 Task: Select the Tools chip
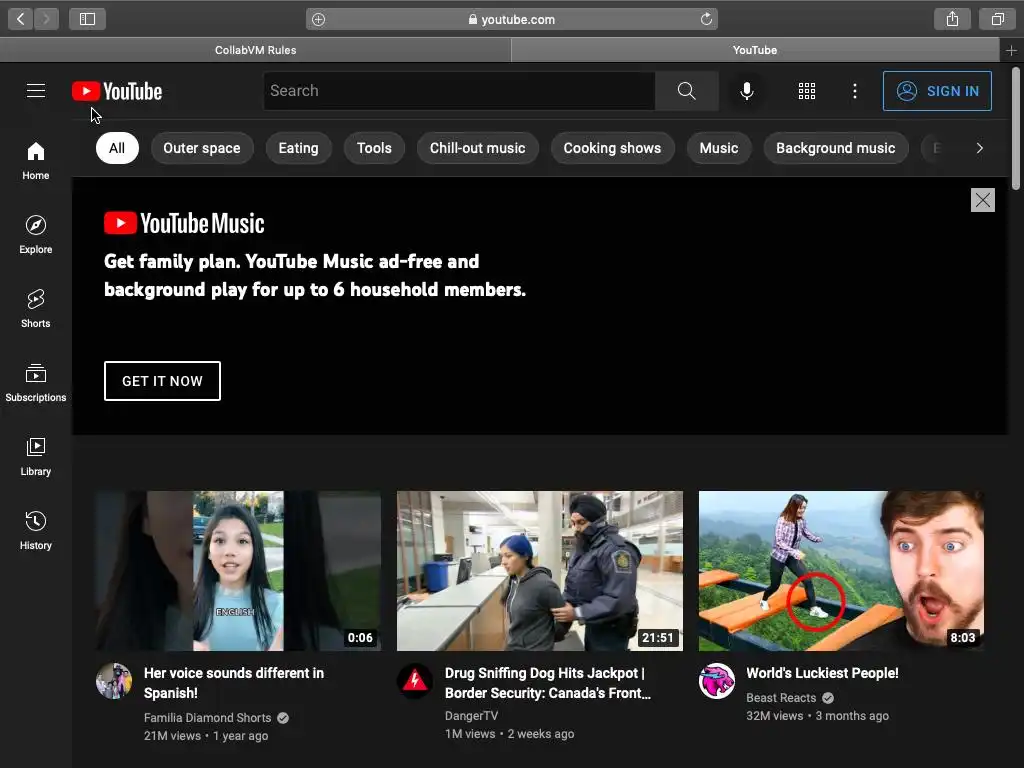click(374, 148)
